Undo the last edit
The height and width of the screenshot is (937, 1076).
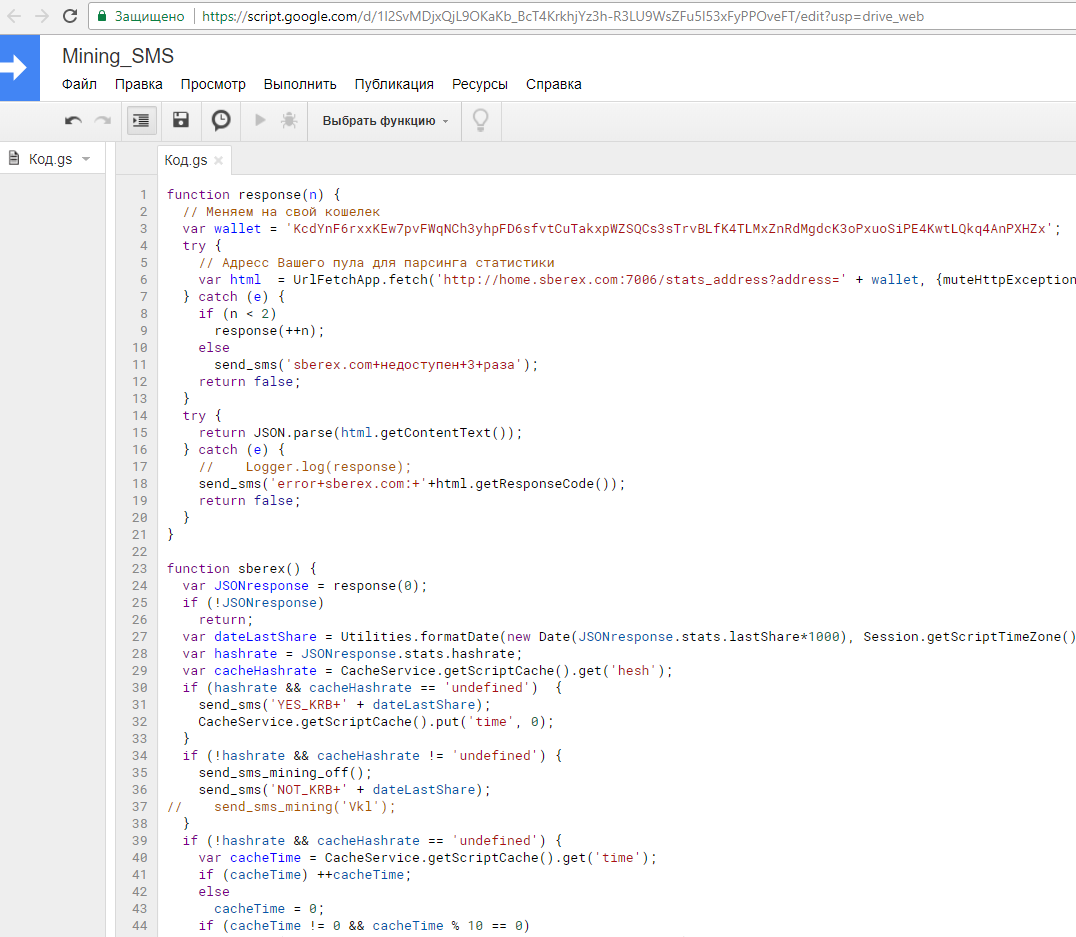[73, 121]
